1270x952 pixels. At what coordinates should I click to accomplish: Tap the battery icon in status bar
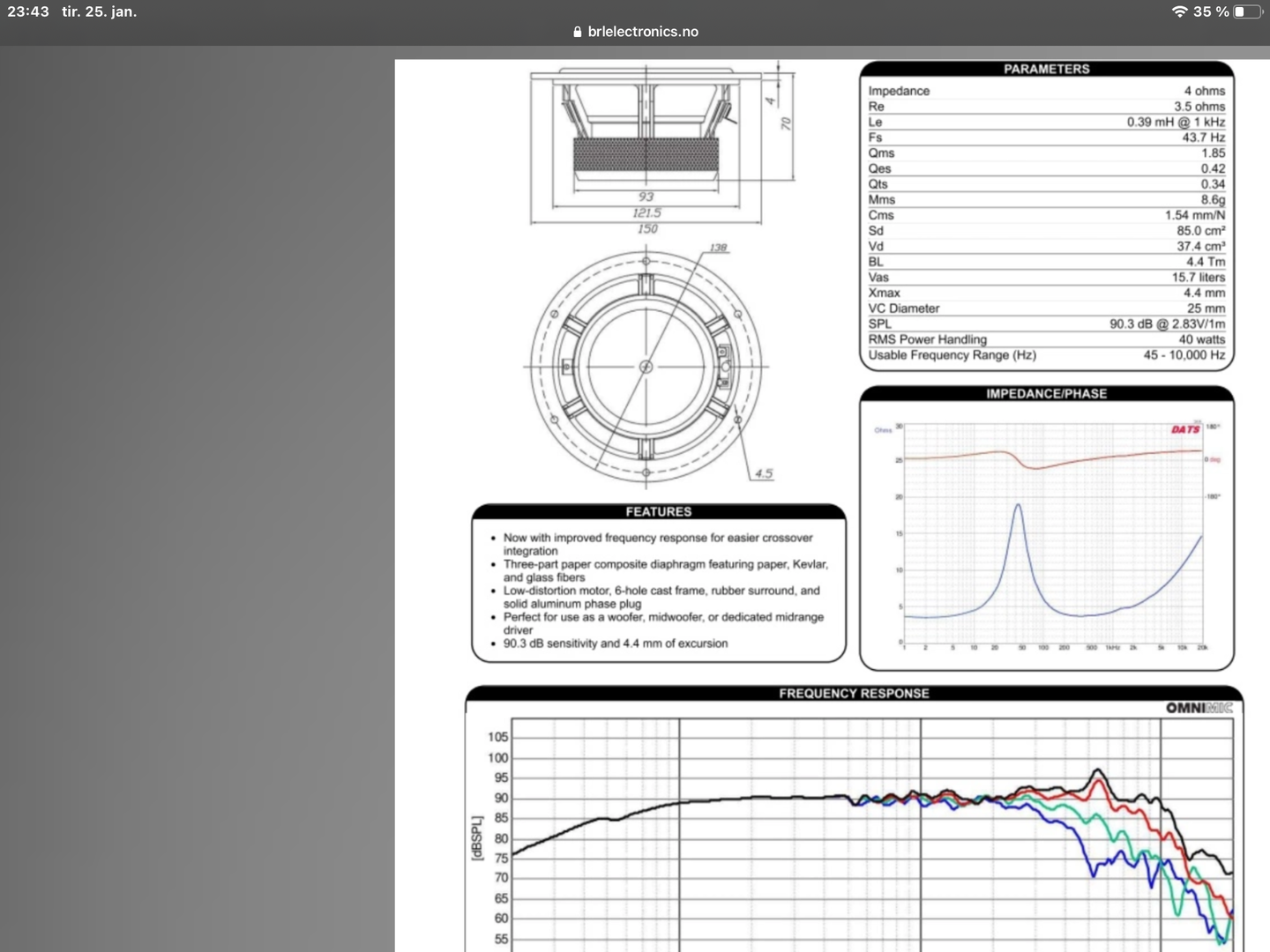pos(1247,11)
